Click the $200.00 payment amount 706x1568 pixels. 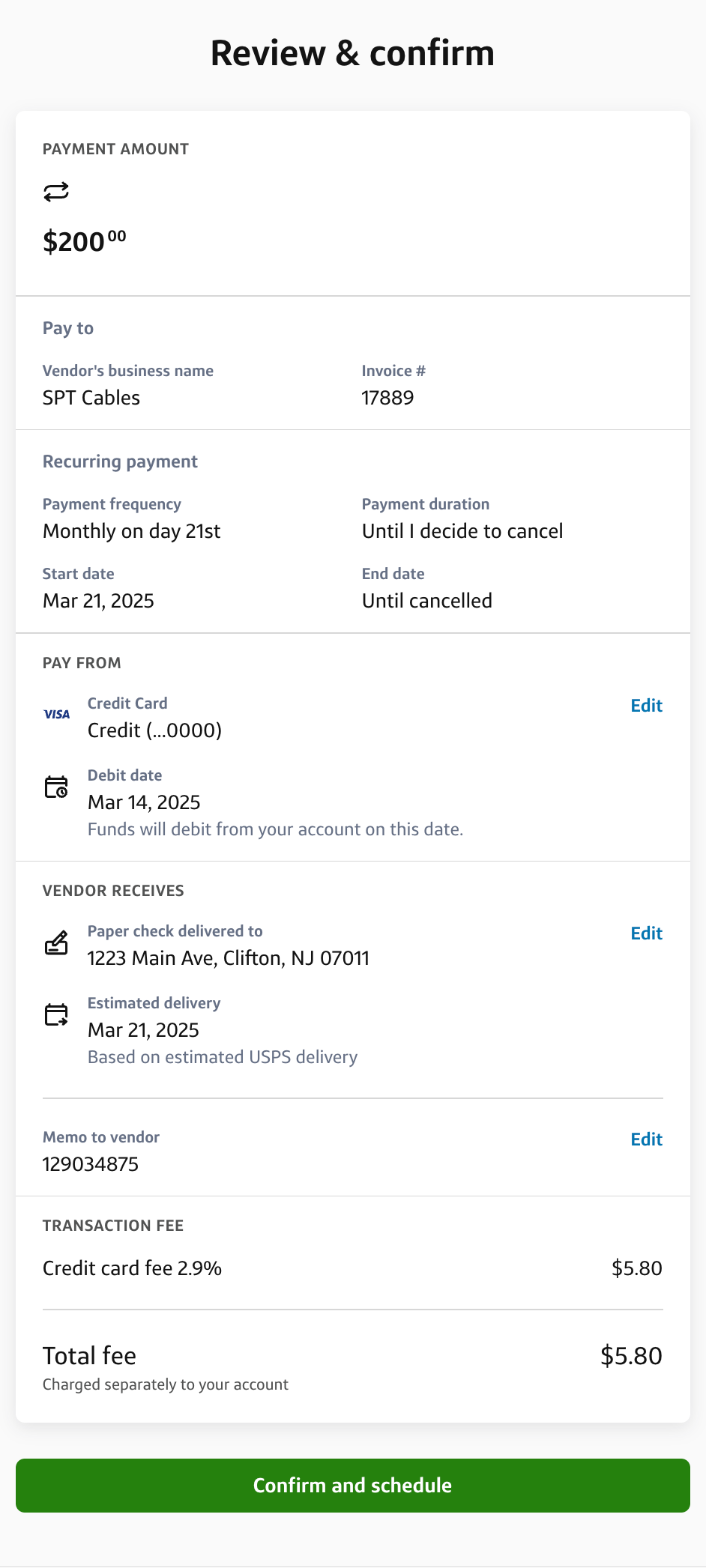[x=84, y=241]
